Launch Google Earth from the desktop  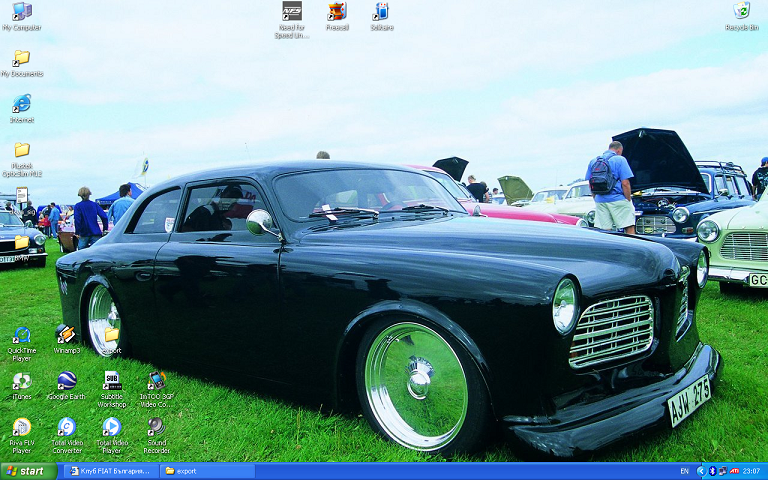(x=66, y=381)
